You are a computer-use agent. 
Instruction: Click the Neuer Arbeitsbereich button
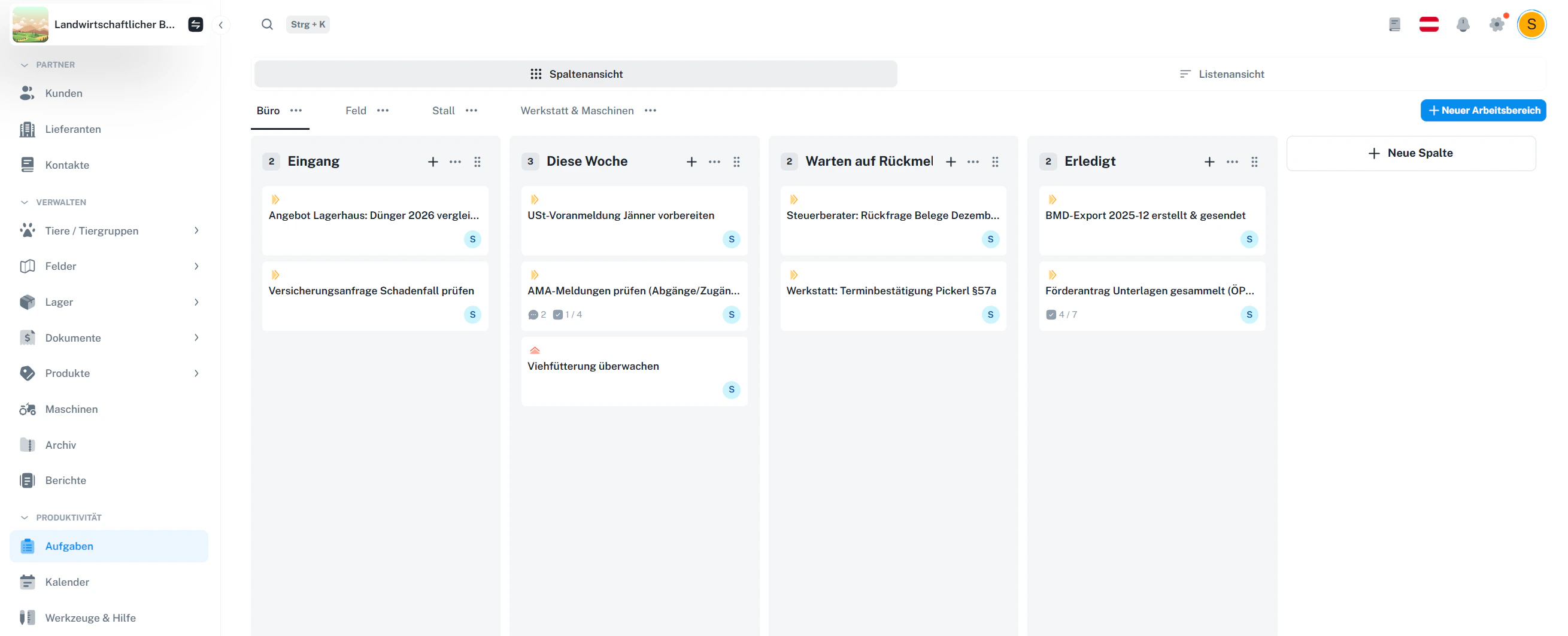[x=1484, y=110]
